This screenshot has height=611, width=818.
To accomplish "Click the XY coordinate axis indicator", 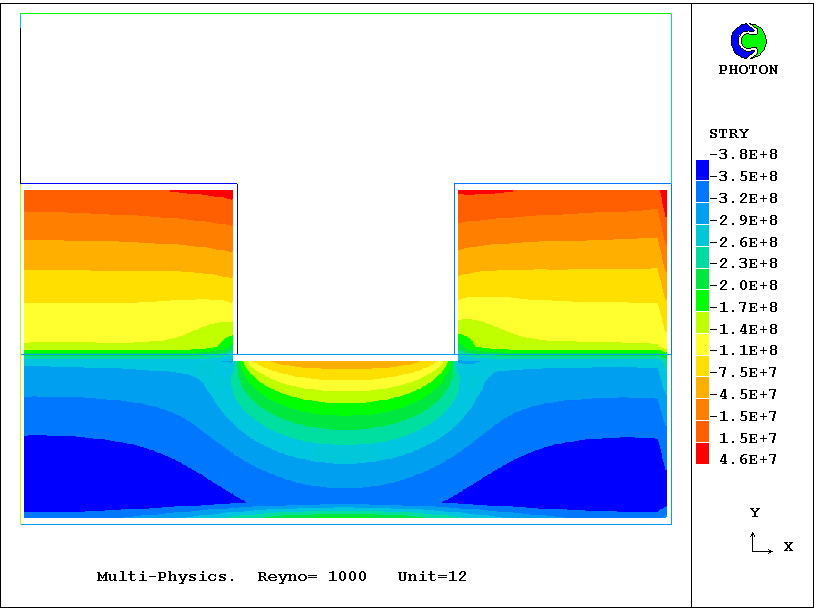I will tap(760, 543).
